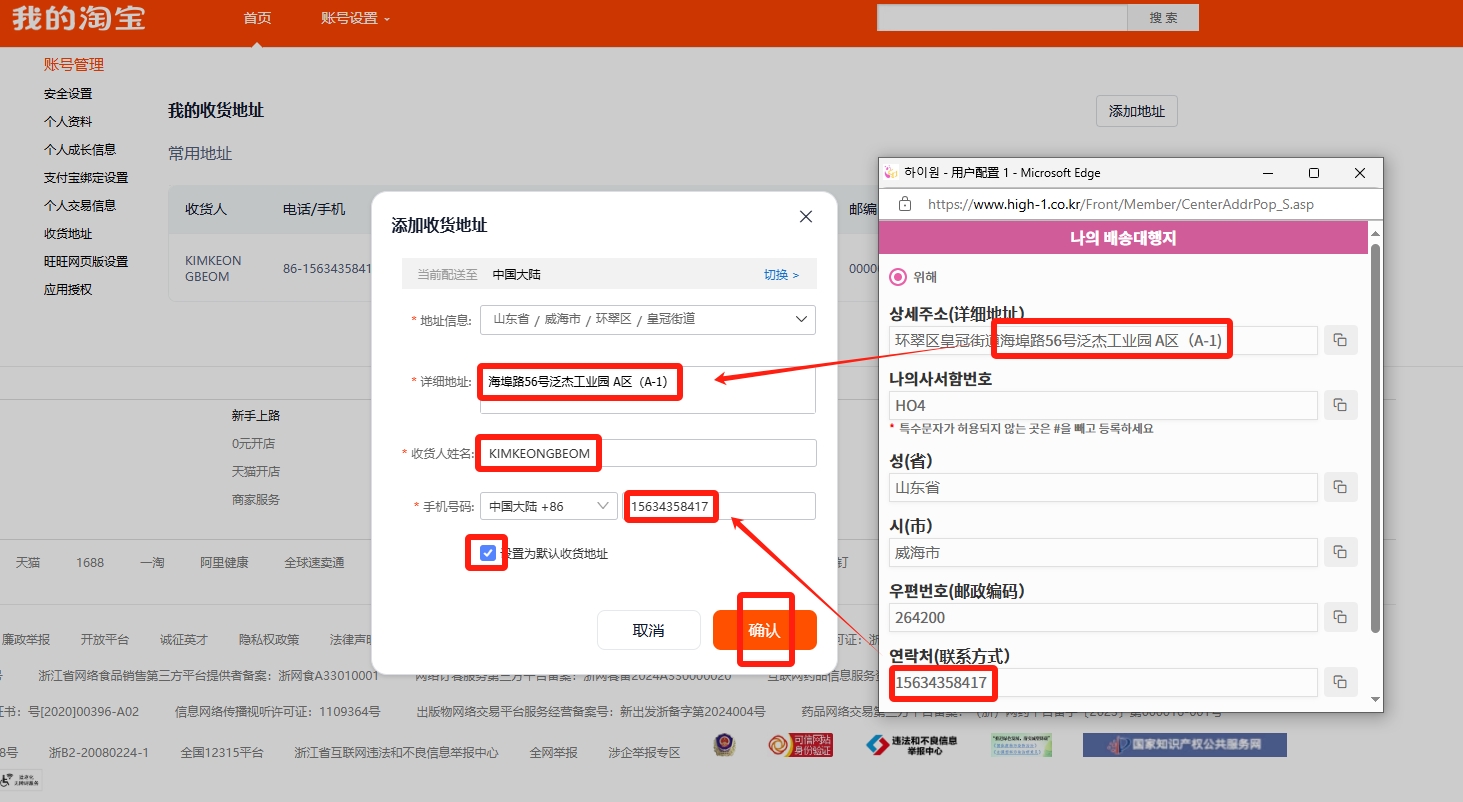
Task: Open 安全设置 in the sidebar
Action: pos(68,94)
